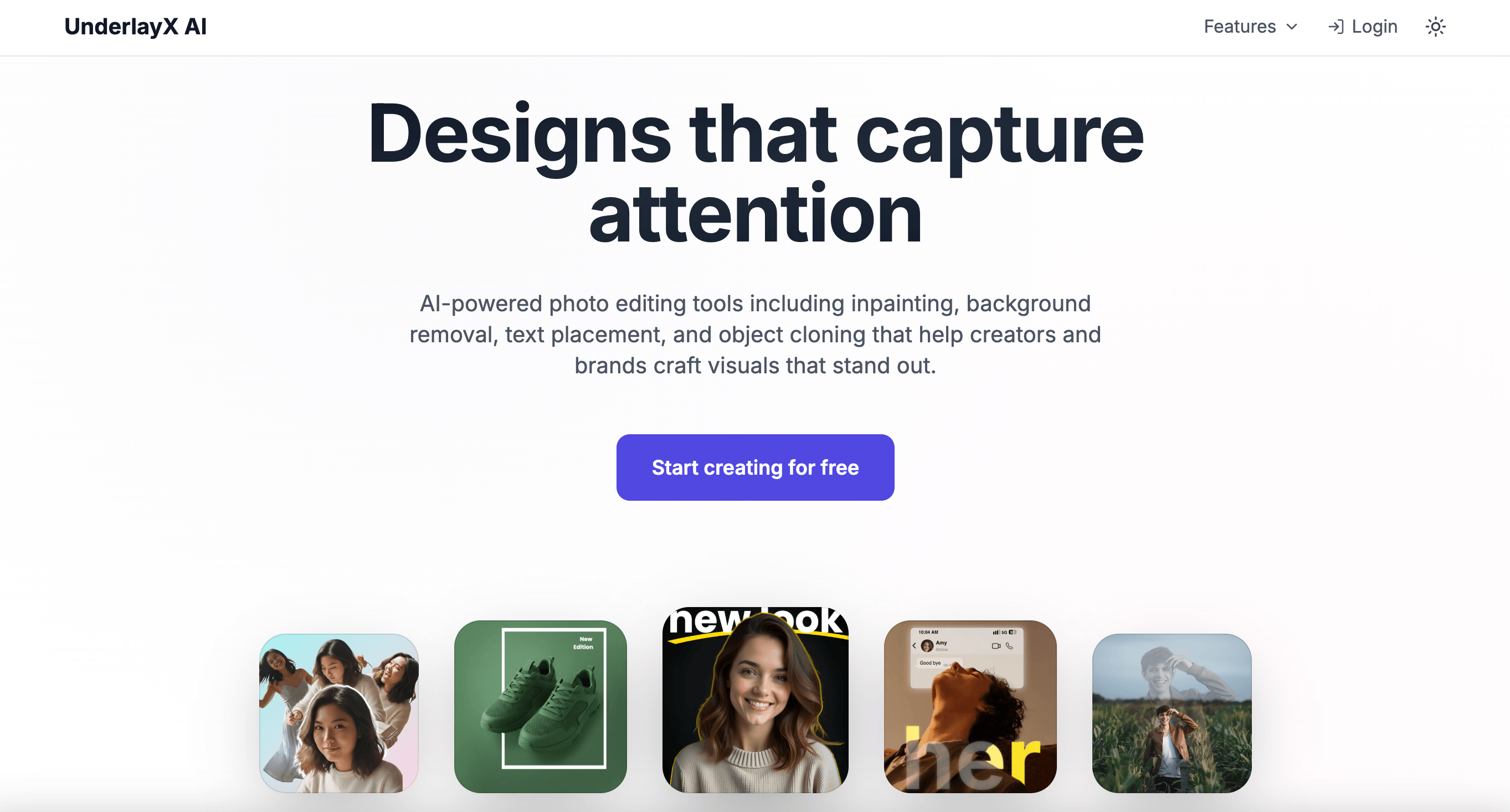Screen dimensions: 1510x812
Task: Select the green sneakers thumbnail
Action: 540,706
